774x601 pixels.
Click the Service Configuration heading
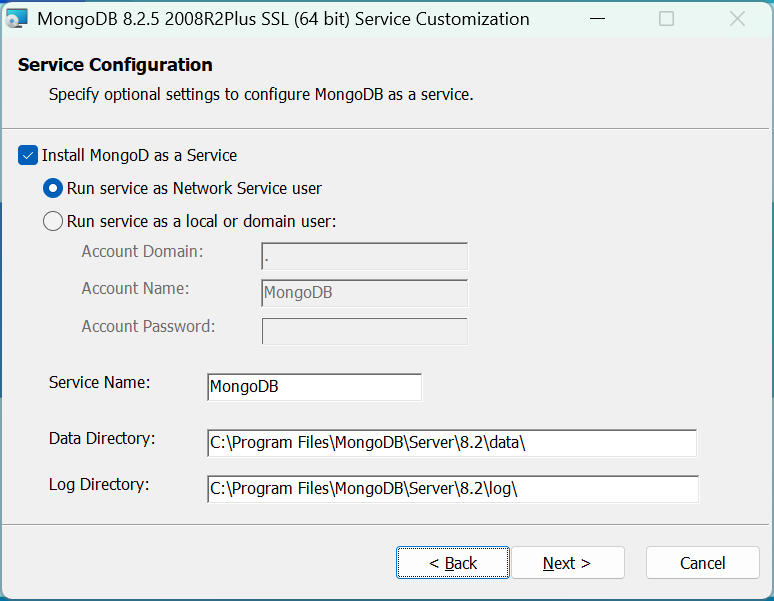coord(115,65)
